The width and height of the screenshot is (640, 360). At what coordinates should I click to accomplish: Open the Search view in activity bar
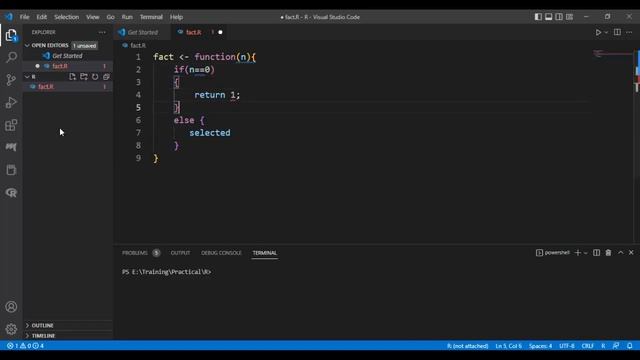click(11, 57)
